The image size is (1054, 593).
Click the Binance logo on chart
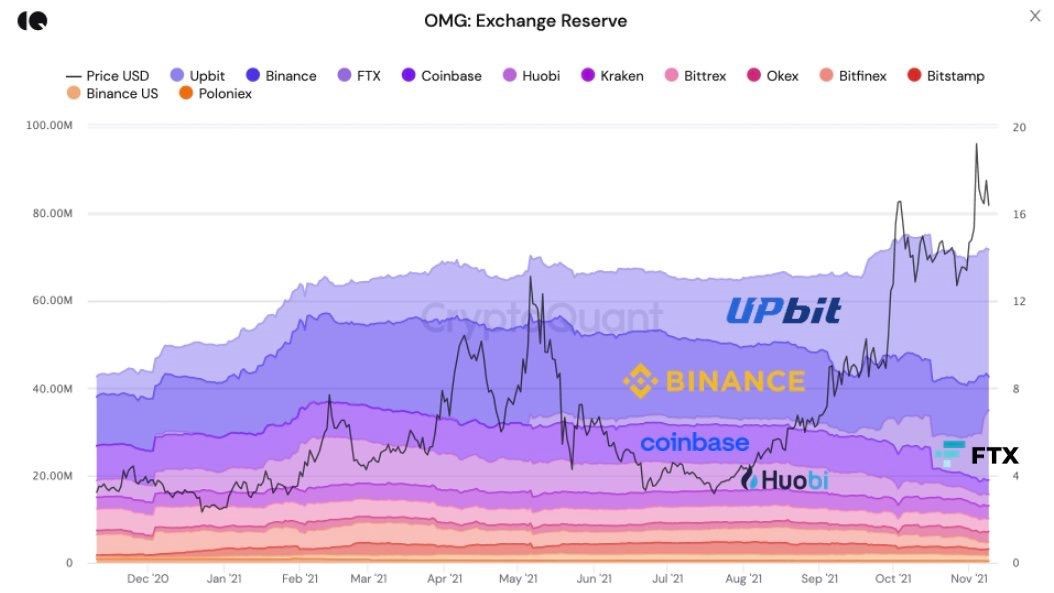713,380
